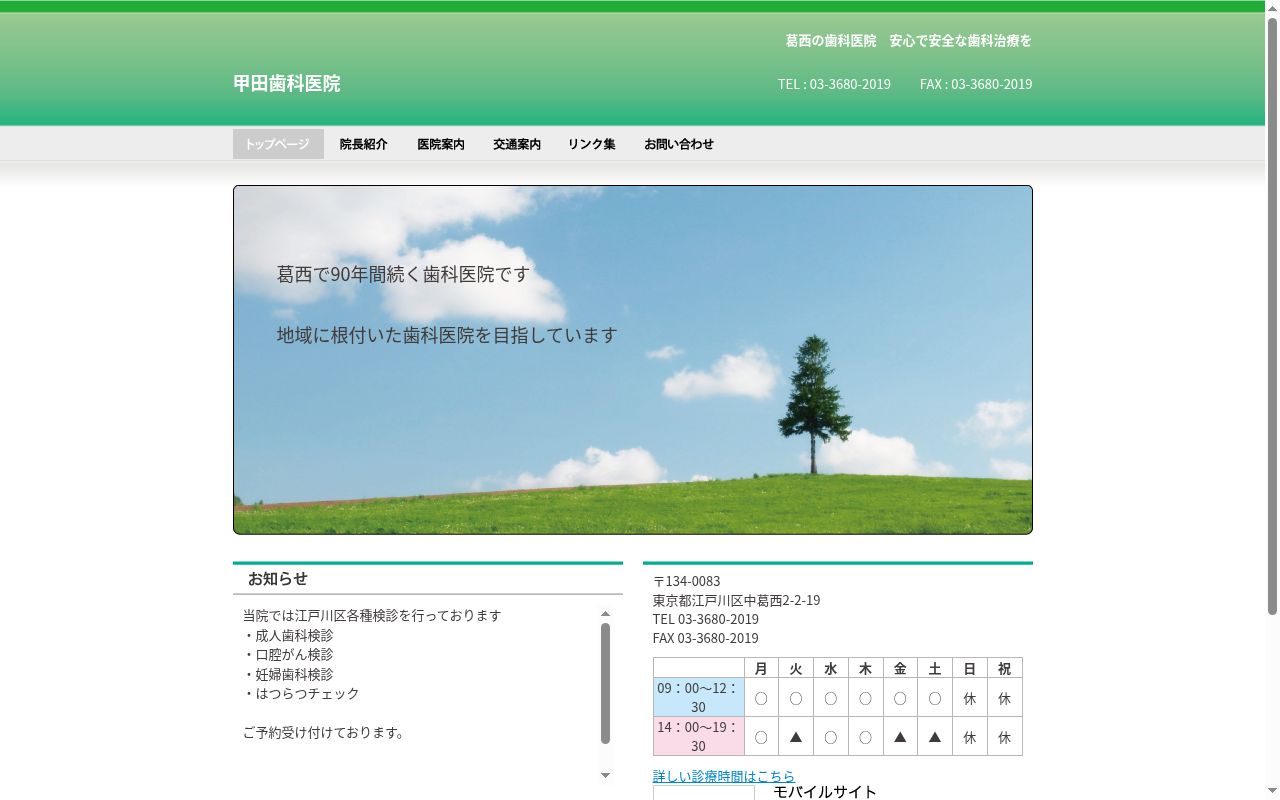Viewport: 1280px width, 800px height.
Task: Click the page's main vertical scrollbar thumb
Action: tap(1273, 315)
